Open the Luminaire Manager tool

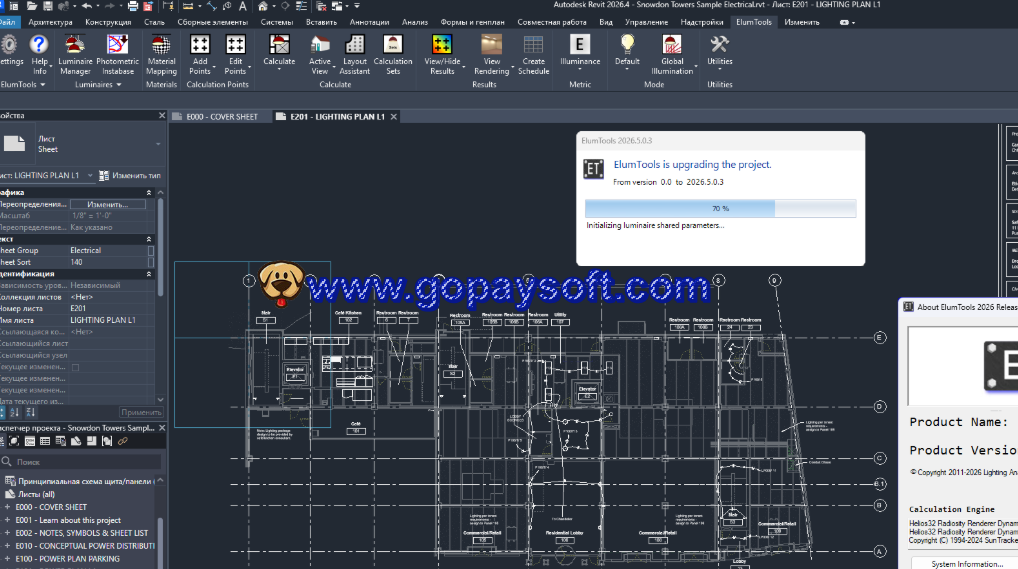coord(75,53)
